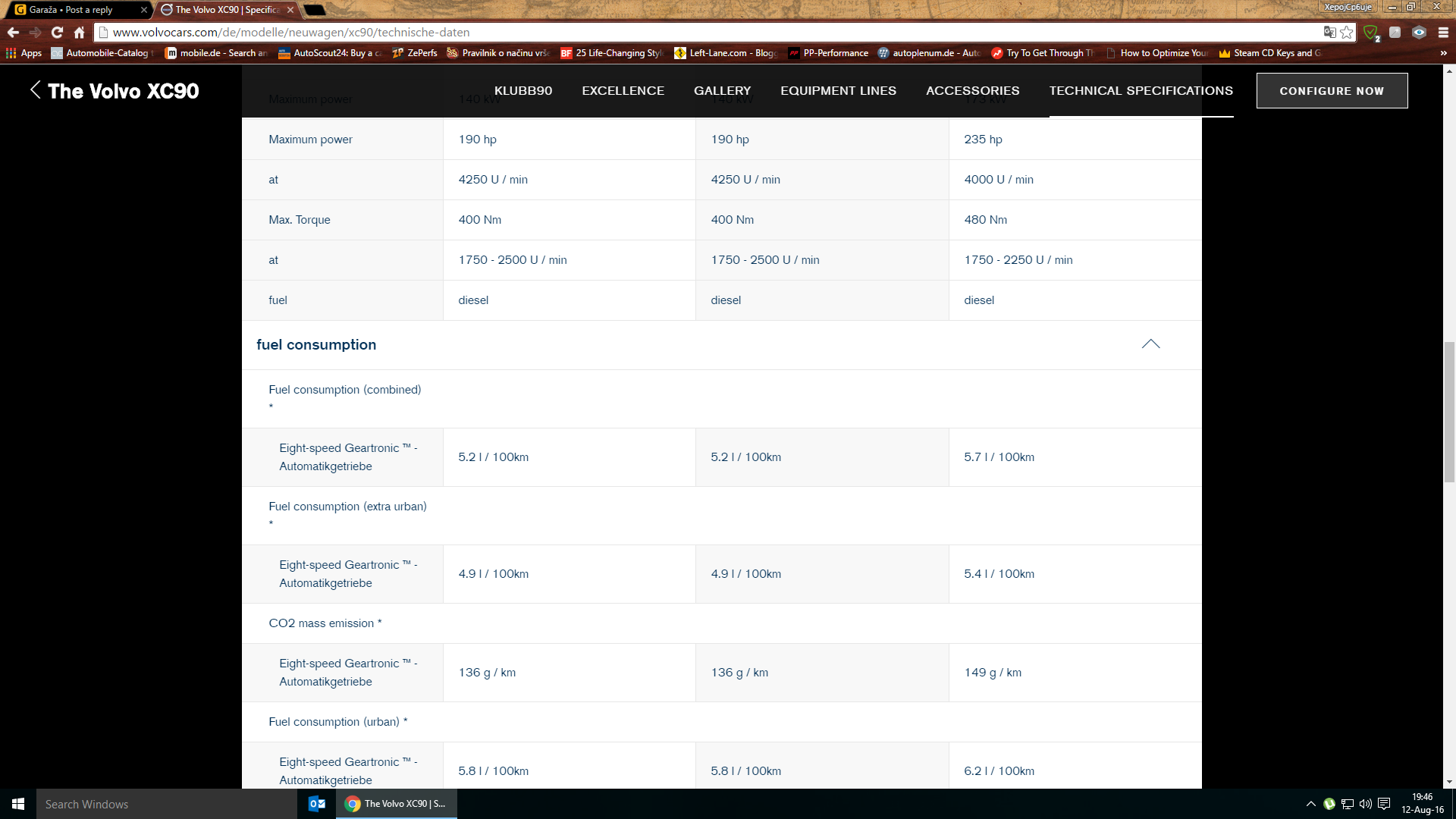
Task: Open the TECHNICAL SPECIFICATIONS menu item
Action: pos(1141,90)
